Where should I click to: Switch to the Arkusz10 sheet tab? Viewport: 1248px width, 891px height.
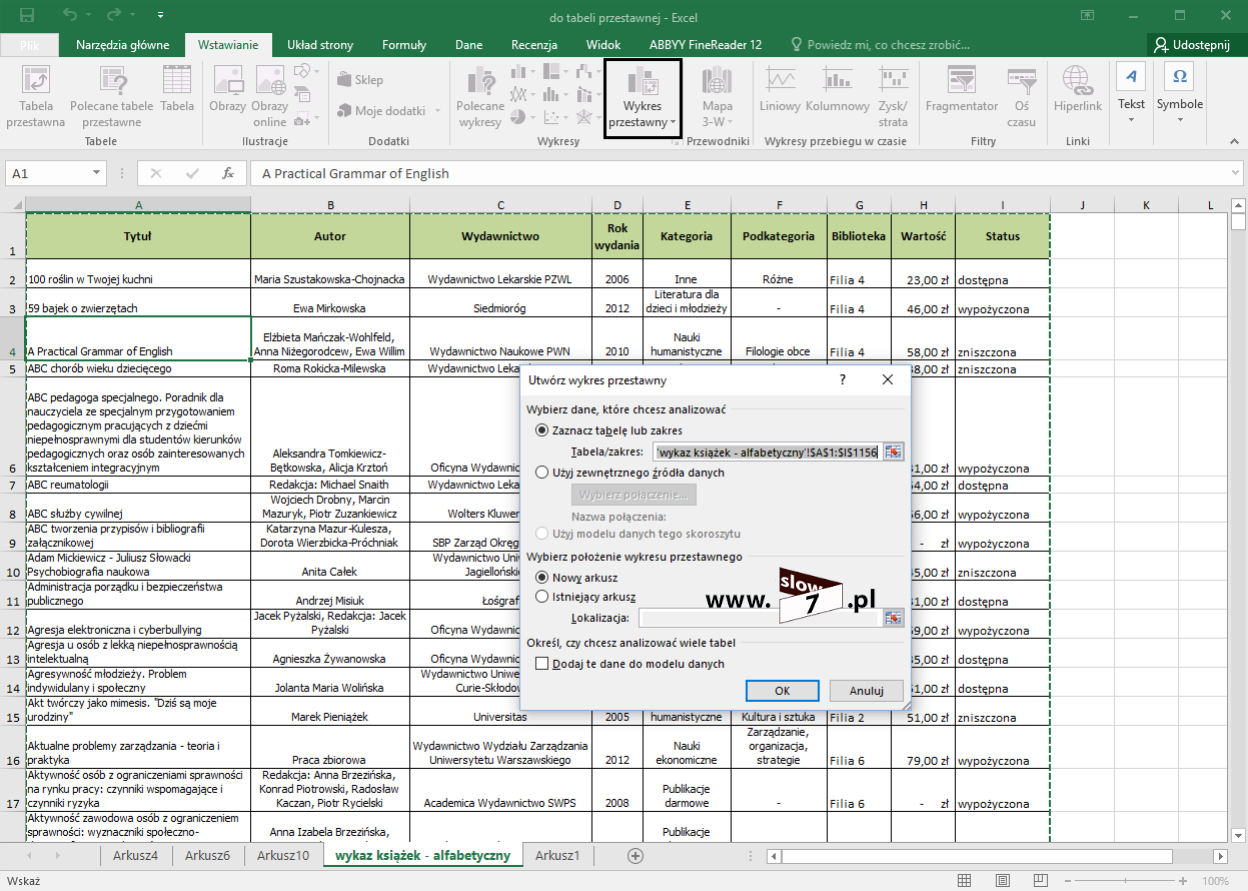pyautogui.click(x=283, y=855)
